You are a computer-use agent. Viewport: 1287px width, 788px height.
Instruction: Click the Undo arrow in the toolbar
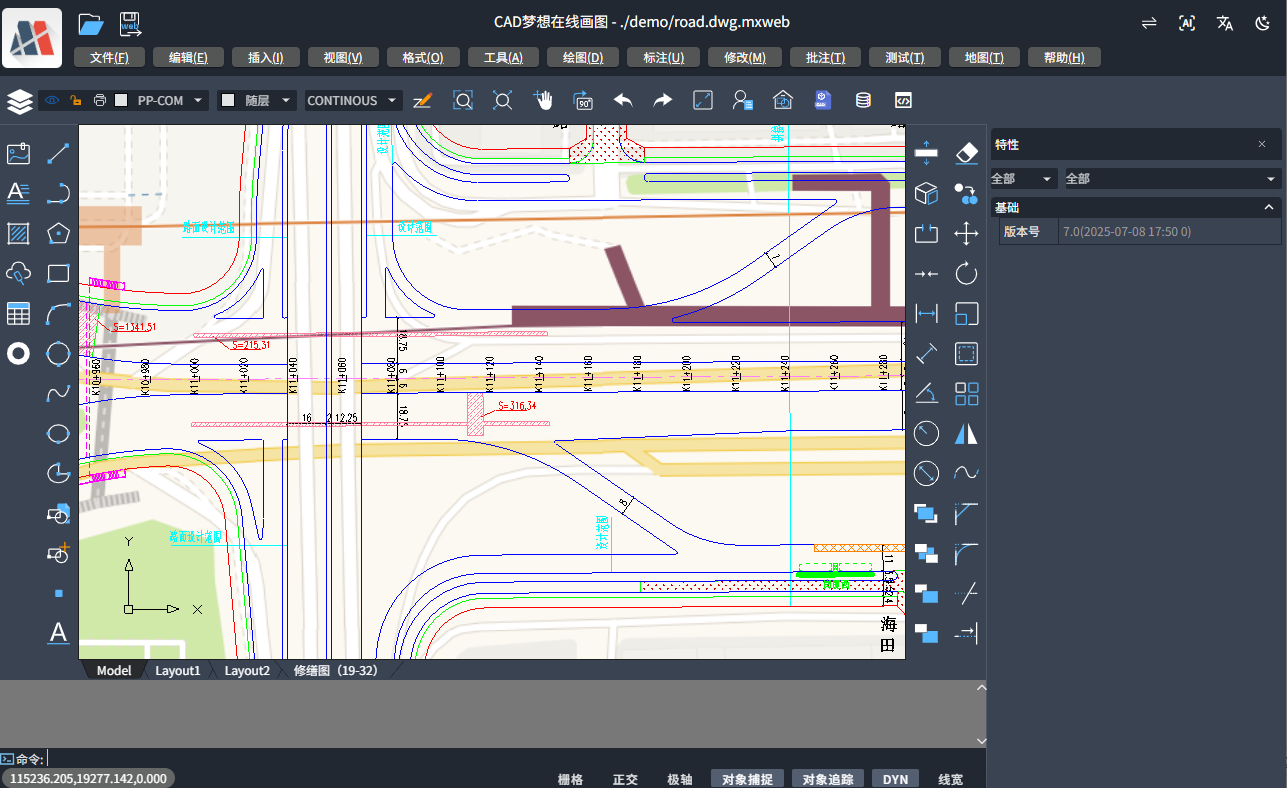622,100
